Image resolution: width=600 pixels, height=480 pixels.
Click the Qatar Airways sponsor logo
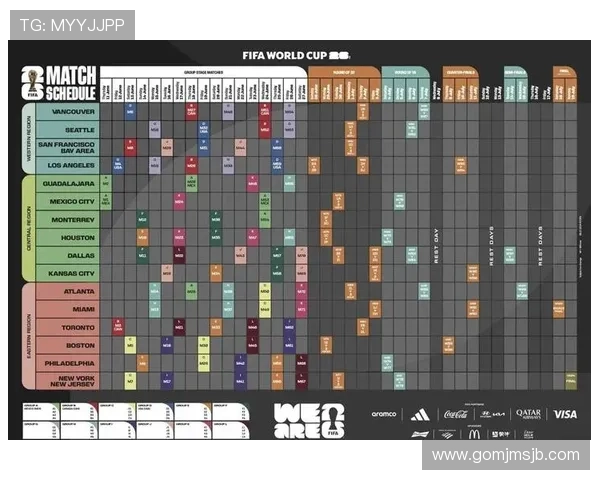coord(528,413)
